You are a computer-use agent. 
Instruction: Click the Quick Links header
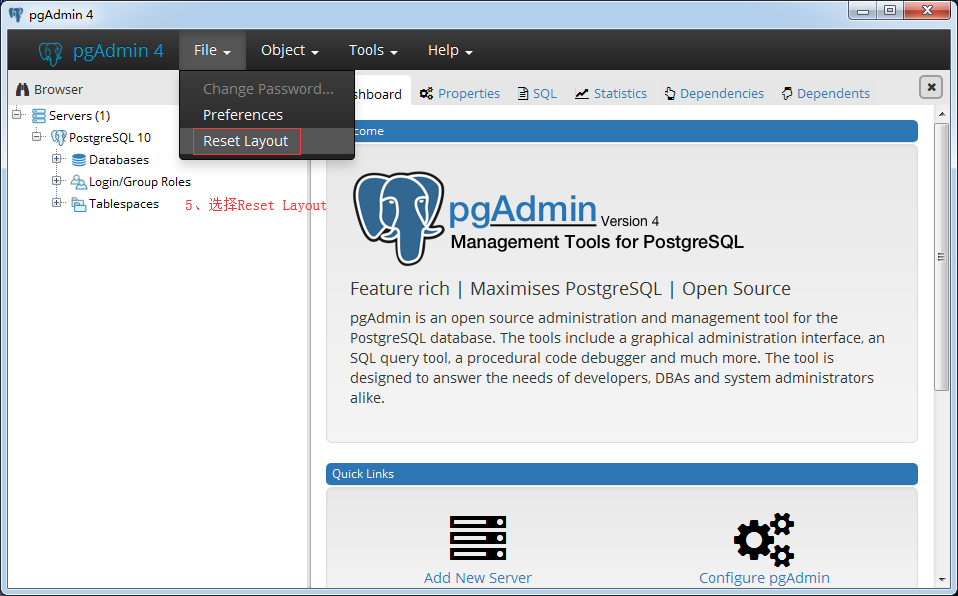pos(621,474)
